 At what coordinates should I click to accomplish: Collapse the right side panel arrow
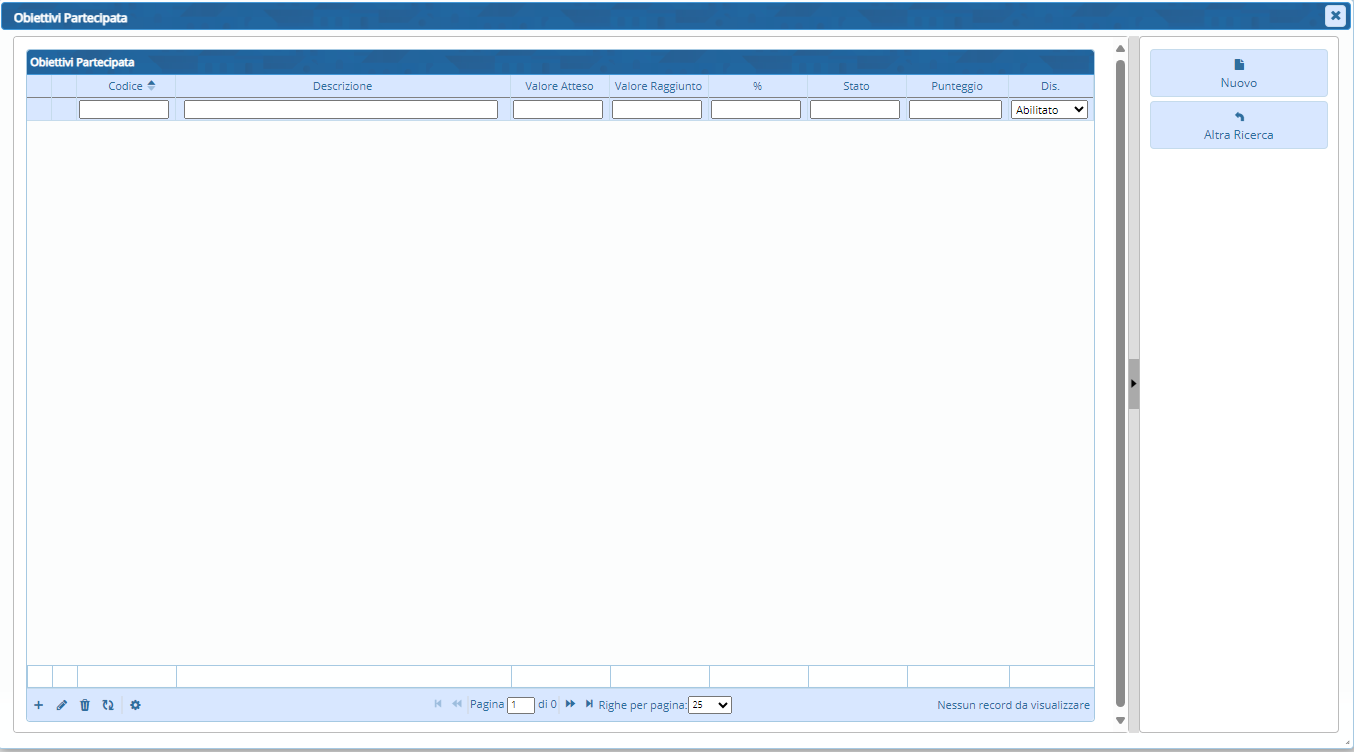click(1134, 383)
